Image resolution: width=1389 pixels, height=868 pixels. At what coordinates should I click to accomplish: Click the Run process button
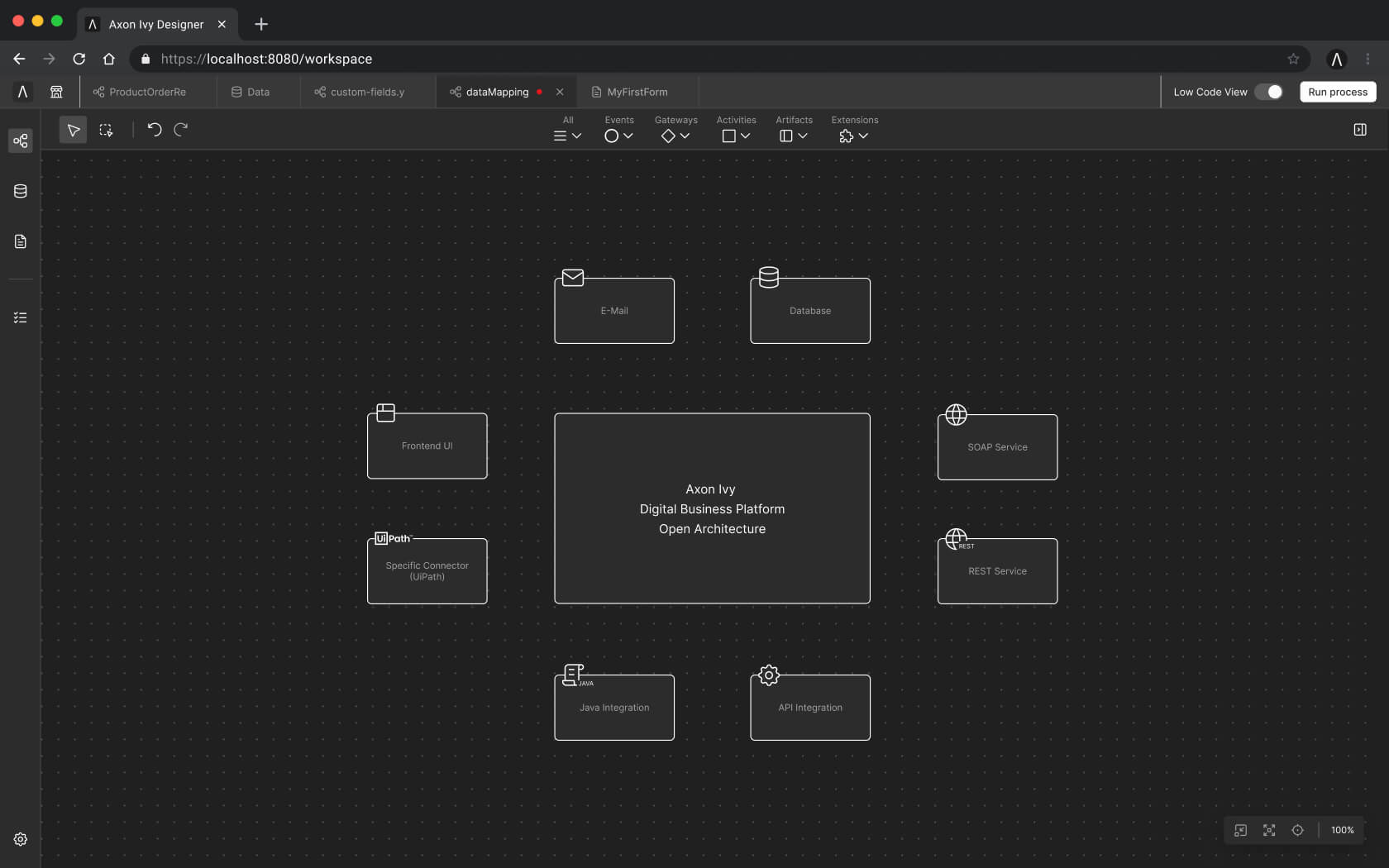click(1338, 92)
